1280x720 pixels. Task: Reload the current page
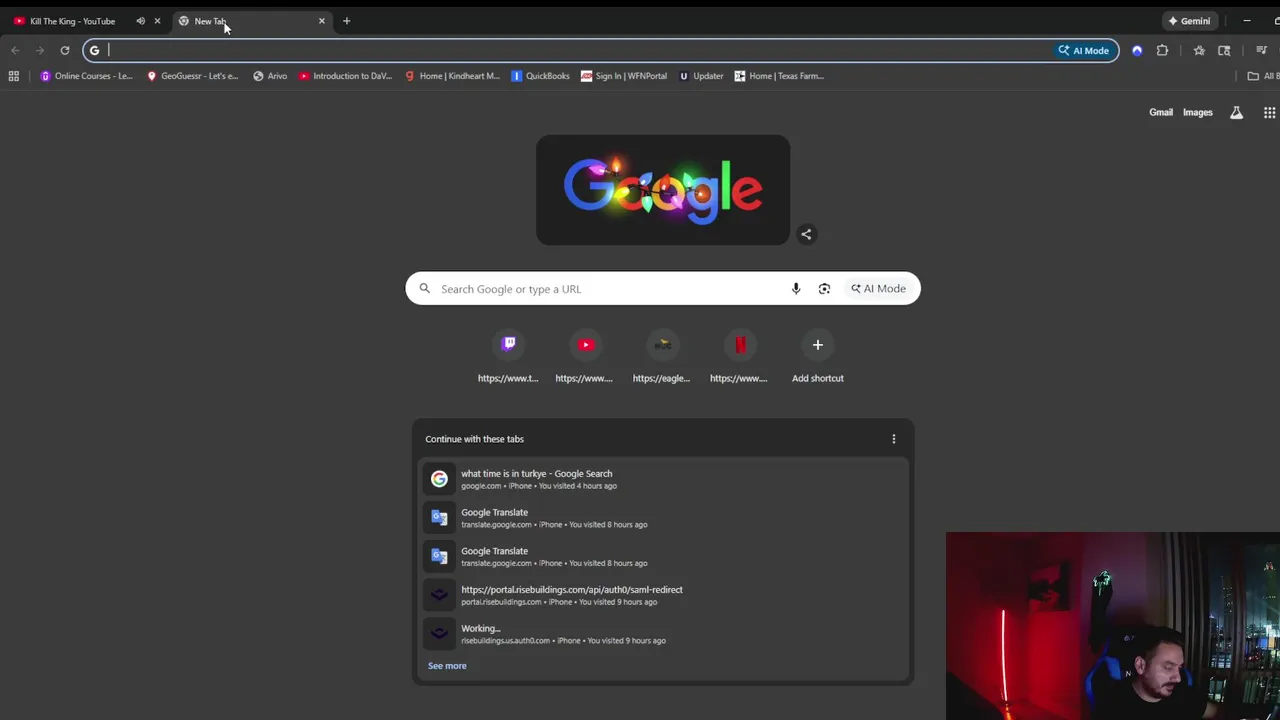(65, 50)
